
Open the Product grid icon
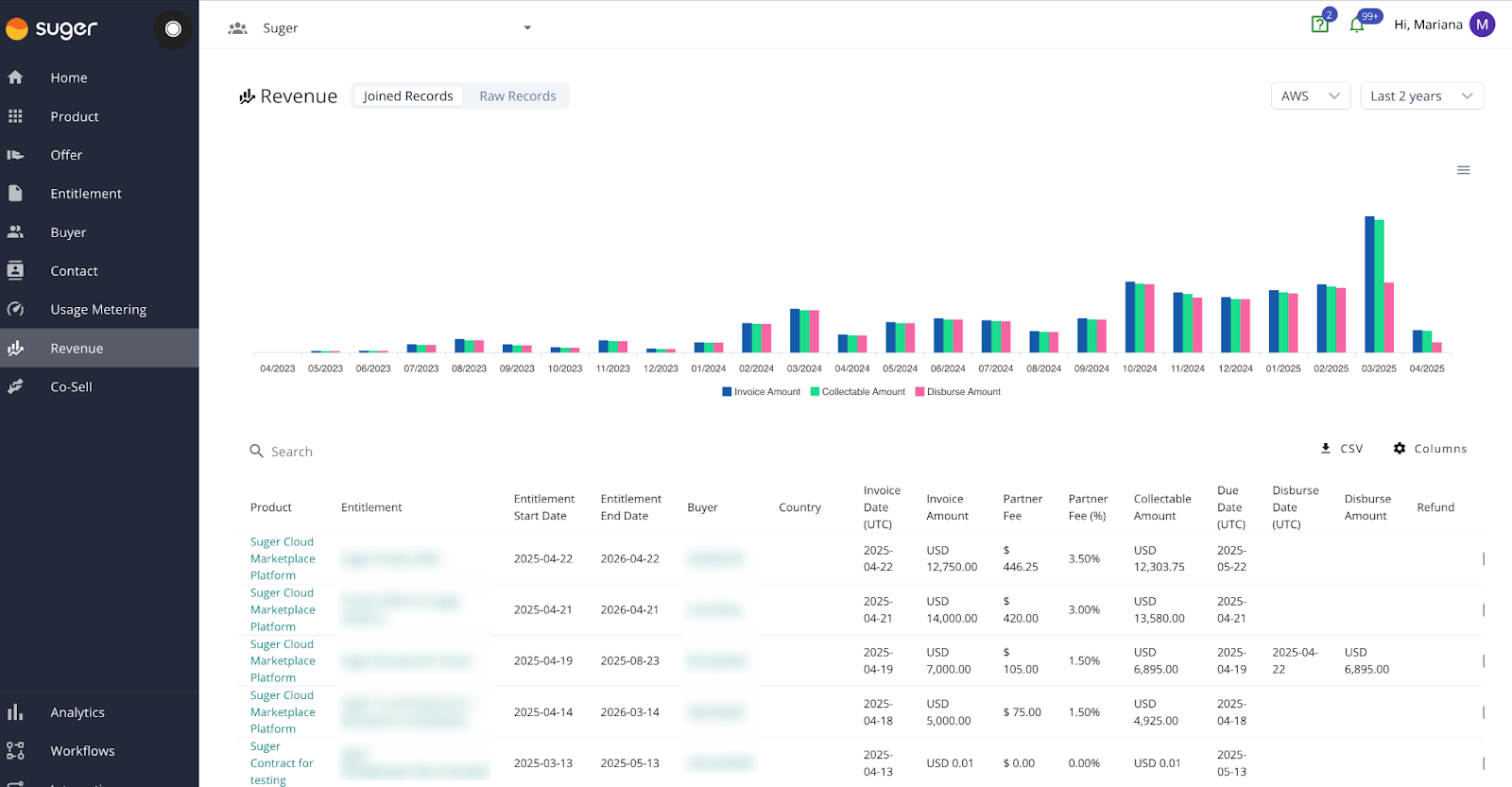point(15,116)
